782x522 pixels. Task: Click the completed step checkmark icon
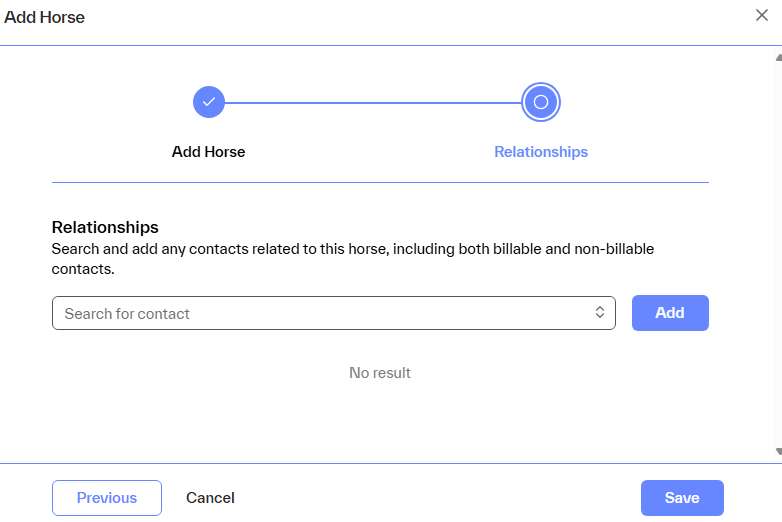pyautogui.click(x=209, y=102)
